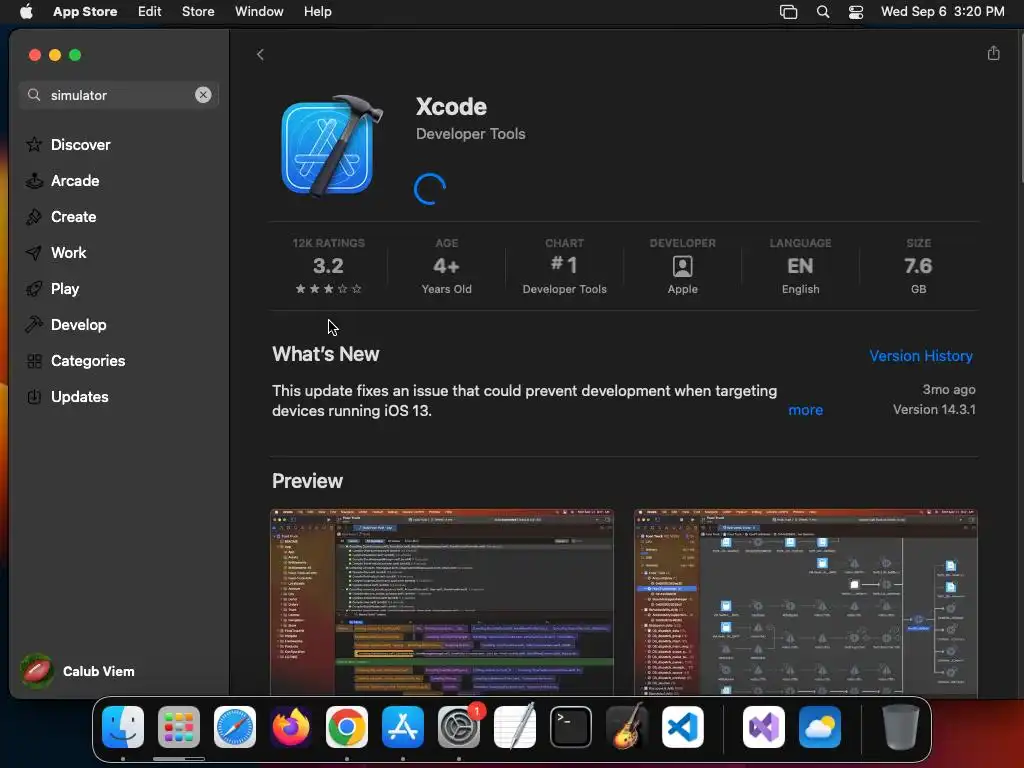Open Finder from the Dock
Screen dimensions: 1024x768
[x=123, y=727]
